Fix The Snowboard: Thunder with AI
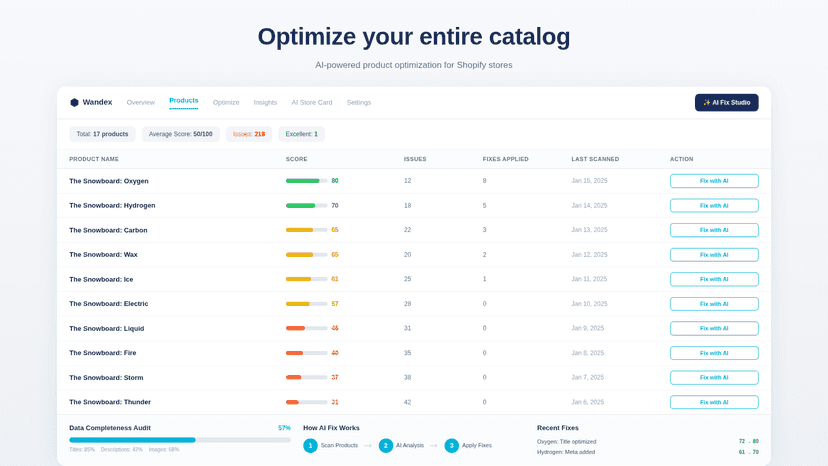 coord(714,402)
